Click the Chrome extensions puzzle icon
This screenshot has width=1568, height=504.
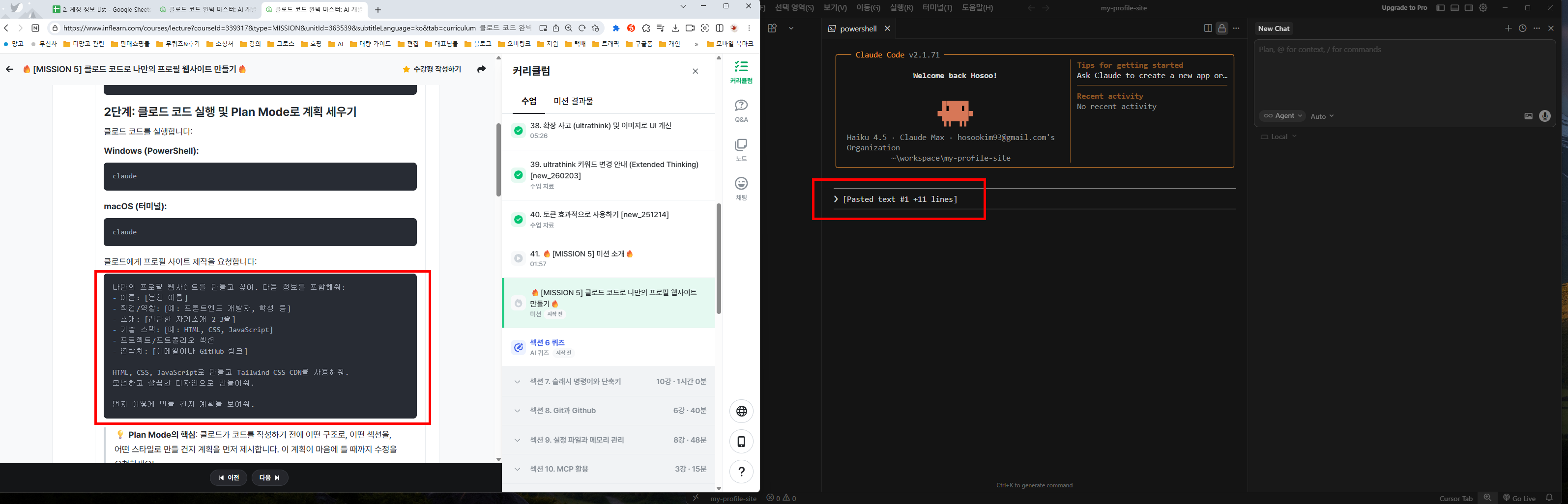click(x=646, y=28)
